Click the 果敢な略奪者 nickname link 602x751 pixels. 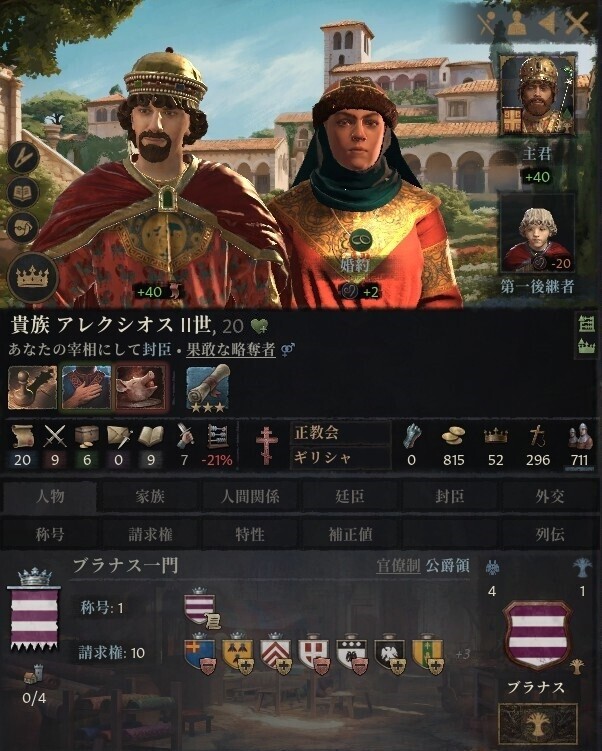point(231,350)
